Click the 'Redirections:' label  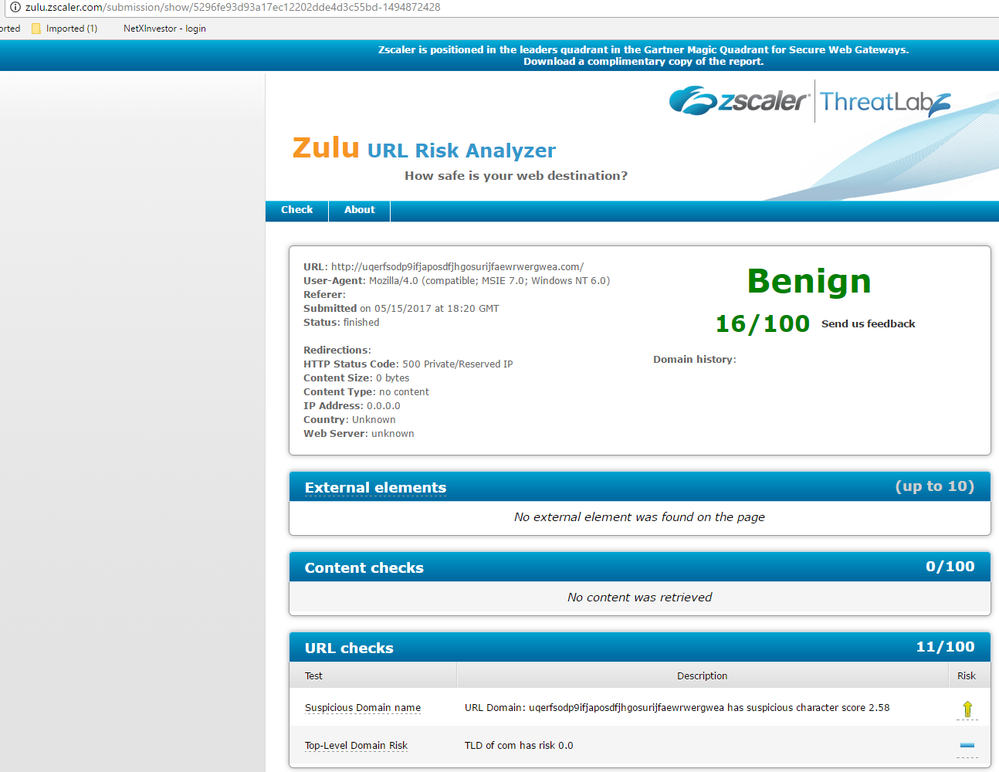[x=337, y=350]
